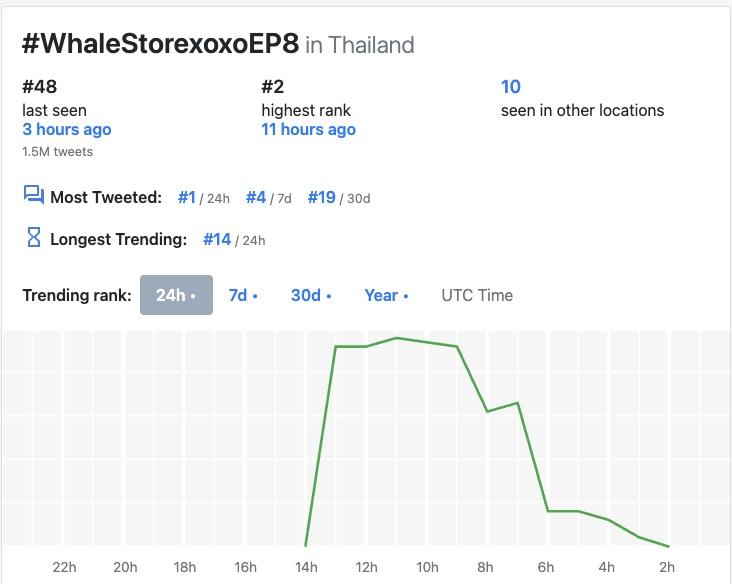
Task: Click the '10' other locations link
Action: point(510,87)
